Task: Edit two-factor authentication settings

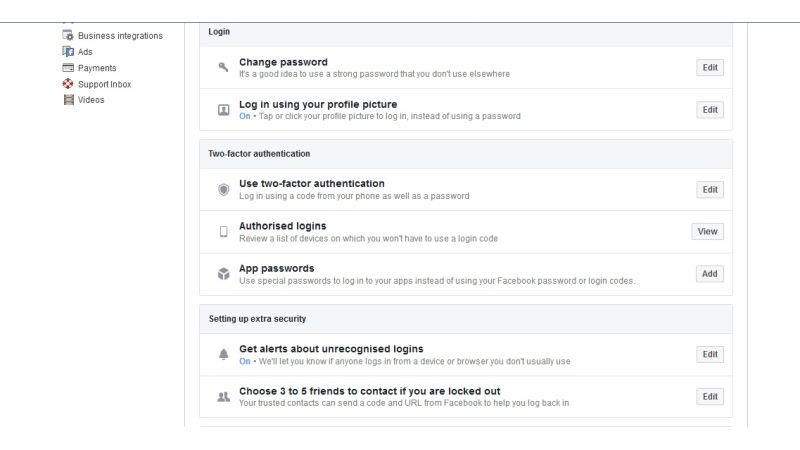Action: point(710,190)
